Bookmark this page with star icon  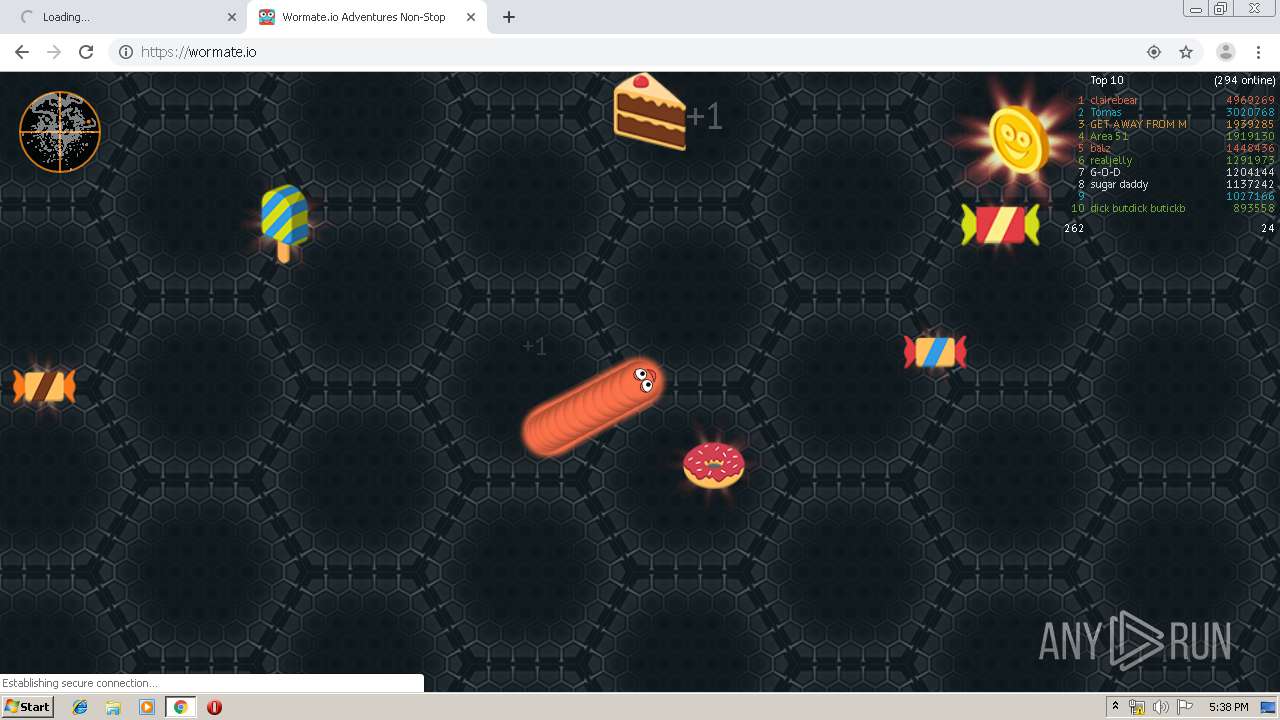click(x=1186, y=52)
